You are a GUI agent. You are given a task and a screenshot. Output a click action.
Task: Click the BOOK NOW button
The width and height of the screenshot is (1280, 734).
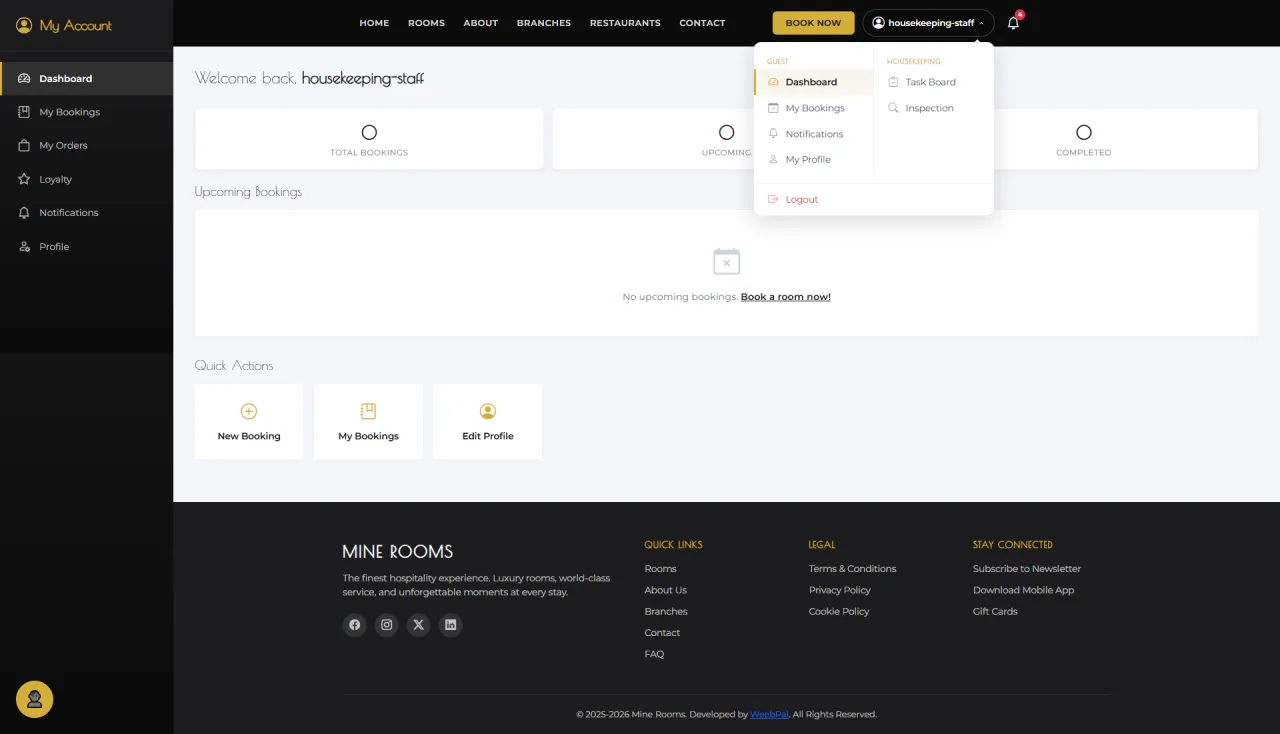click(813, 23)
